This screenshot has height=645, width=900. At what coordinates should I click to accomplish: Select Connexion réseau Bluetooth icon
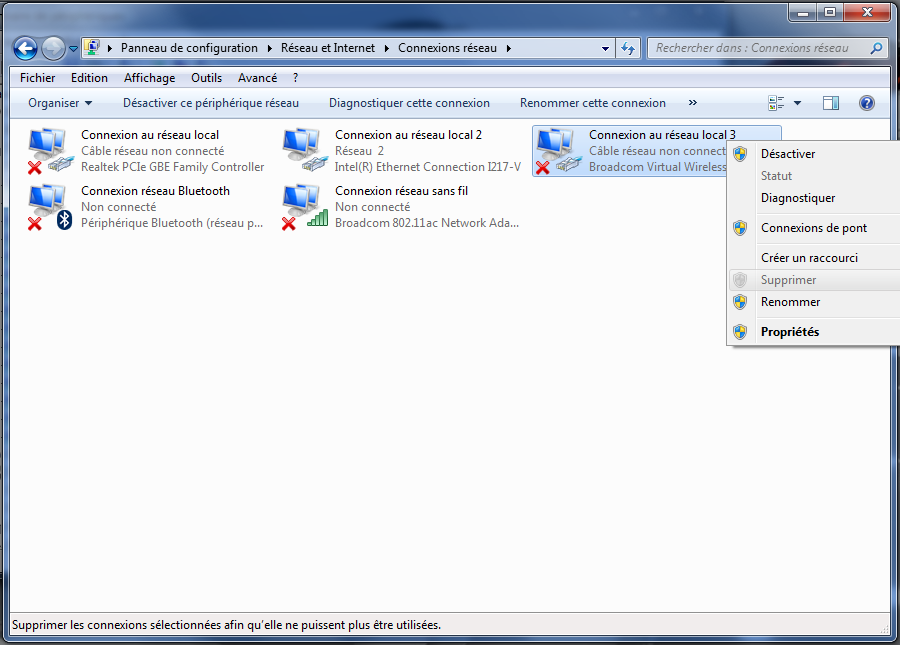pyautogui.click(x=50, y=207)
